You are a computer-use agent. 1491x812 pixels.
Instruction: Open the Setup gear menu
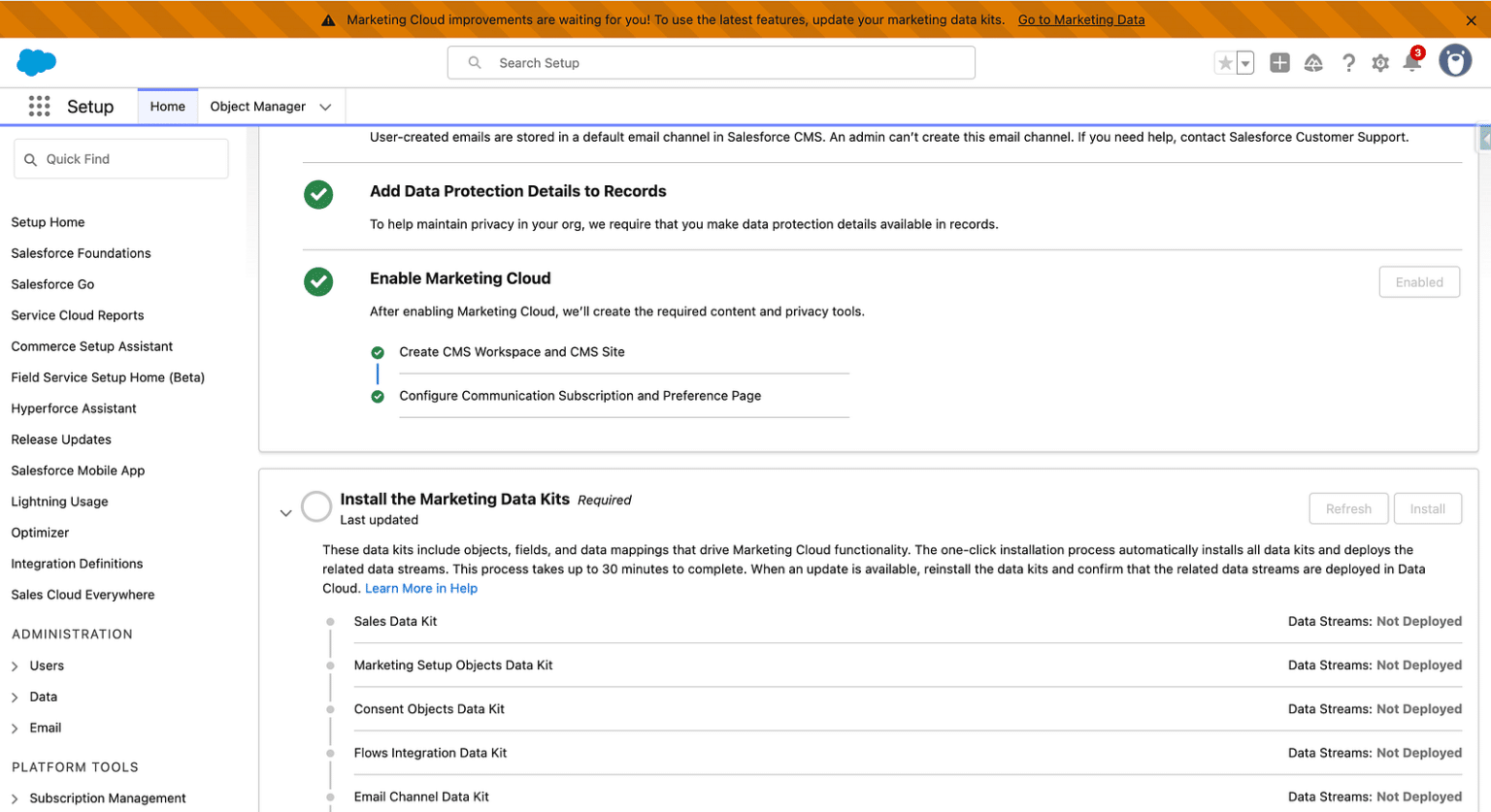click(1380, 63)
